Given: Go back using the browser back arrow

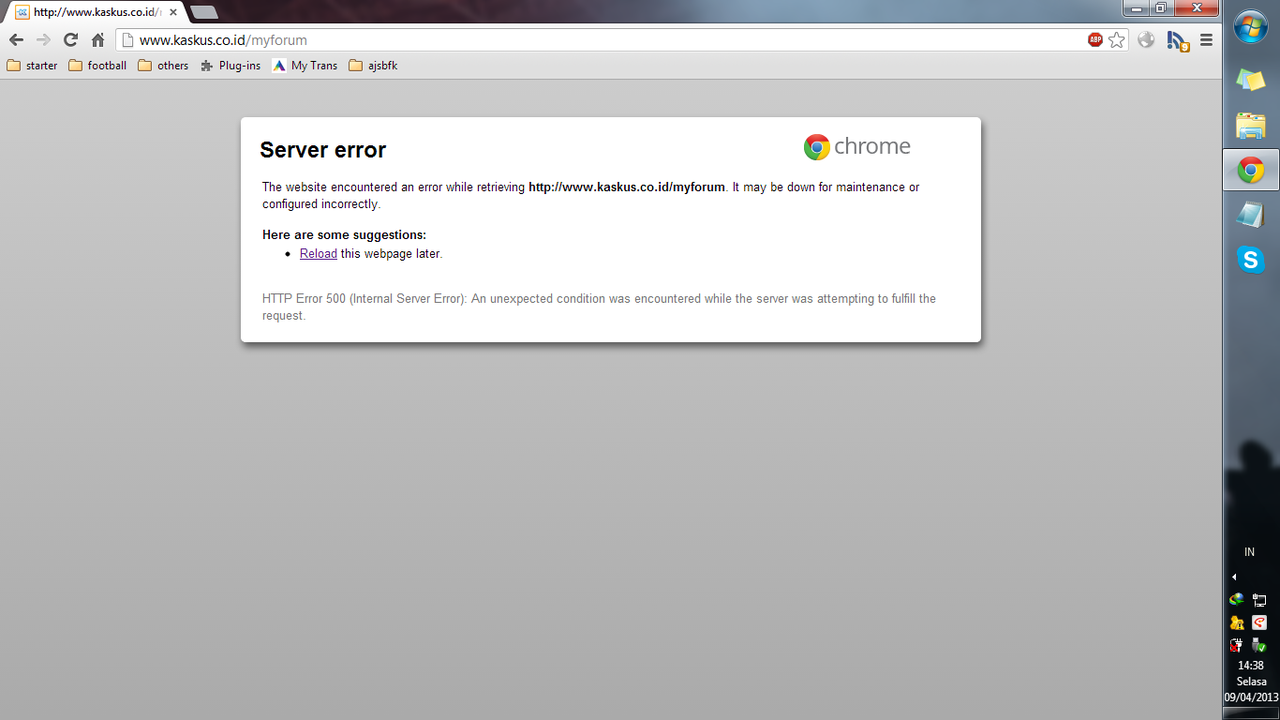Looking at the screenshot, I should click(x=16, y=40).
